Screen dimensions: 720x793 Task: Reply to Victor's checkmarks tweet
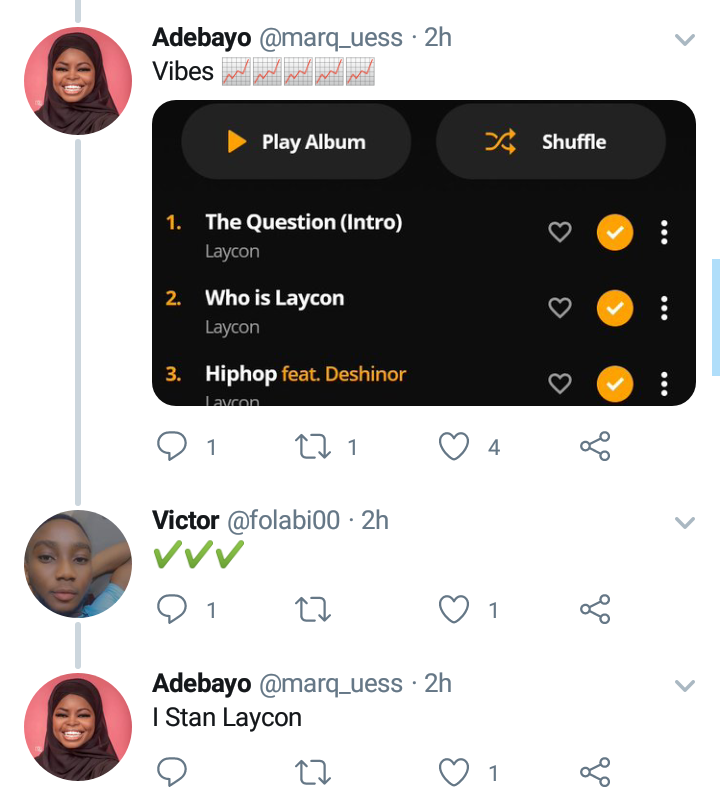tap(173, 609)
